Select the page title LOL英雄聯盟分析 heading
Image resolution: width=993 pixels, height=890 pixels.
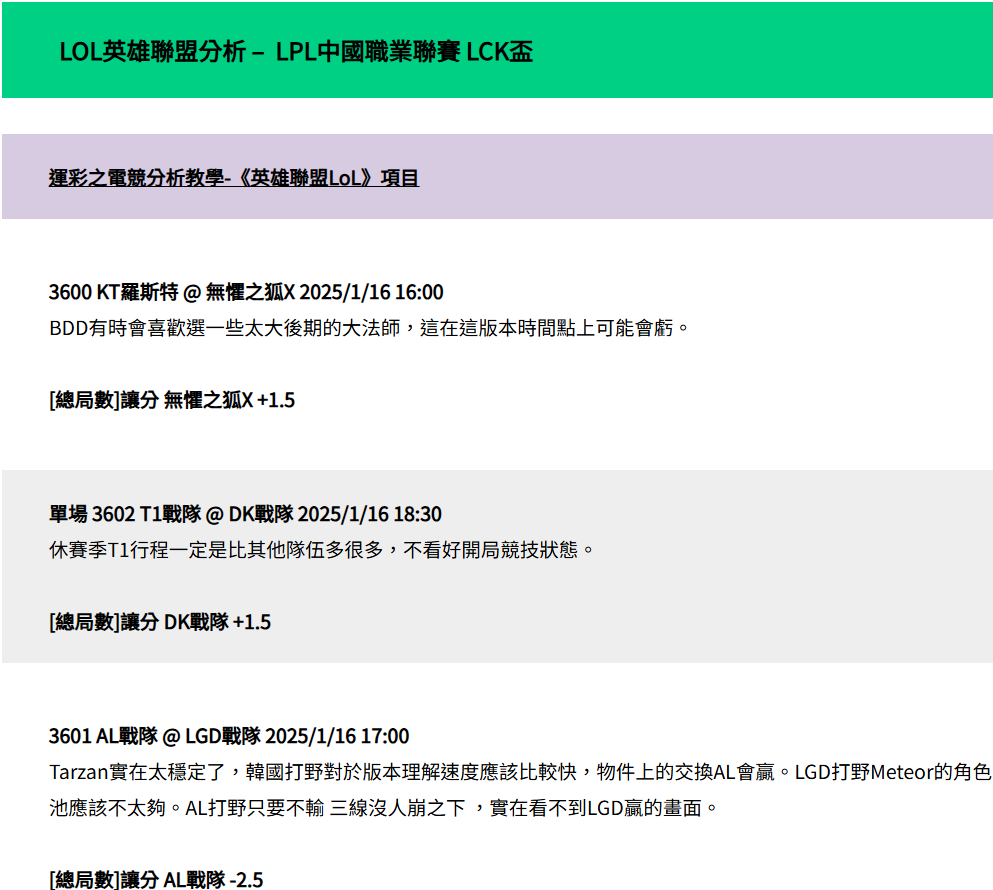296,52
